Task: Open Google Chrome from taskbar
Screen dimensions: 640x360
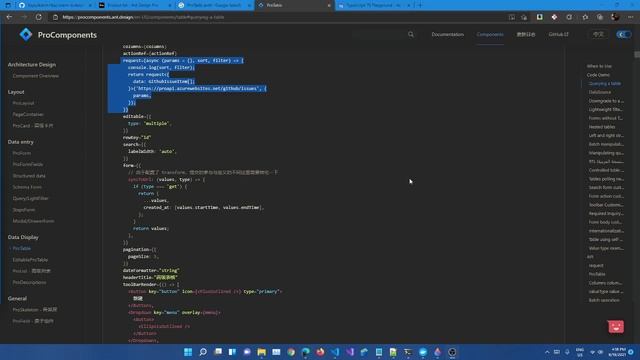Action: pyautogui.click(x=291, y=352)
